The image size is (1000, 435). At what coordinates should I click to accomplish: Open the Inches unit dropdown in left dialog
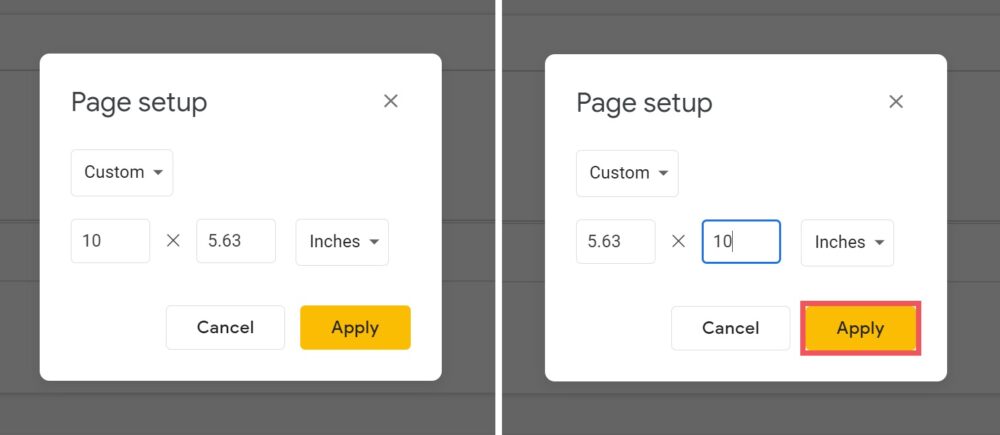point(342,242)
